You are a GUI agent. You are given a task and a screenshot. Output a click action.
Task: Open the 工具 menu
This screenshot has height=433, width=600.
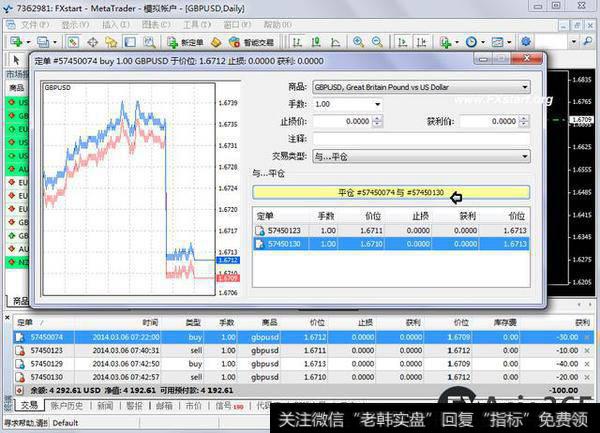197,25
